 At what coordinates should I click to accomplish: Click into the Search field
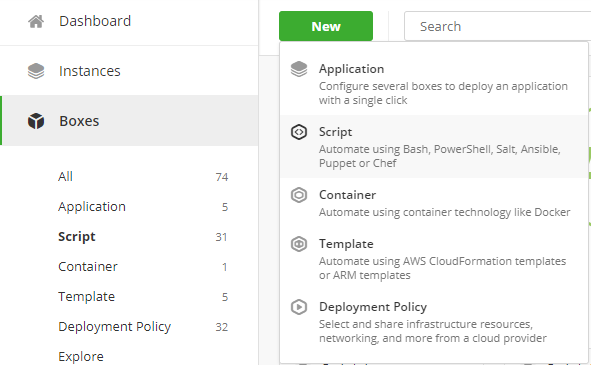tap(498, 26)
